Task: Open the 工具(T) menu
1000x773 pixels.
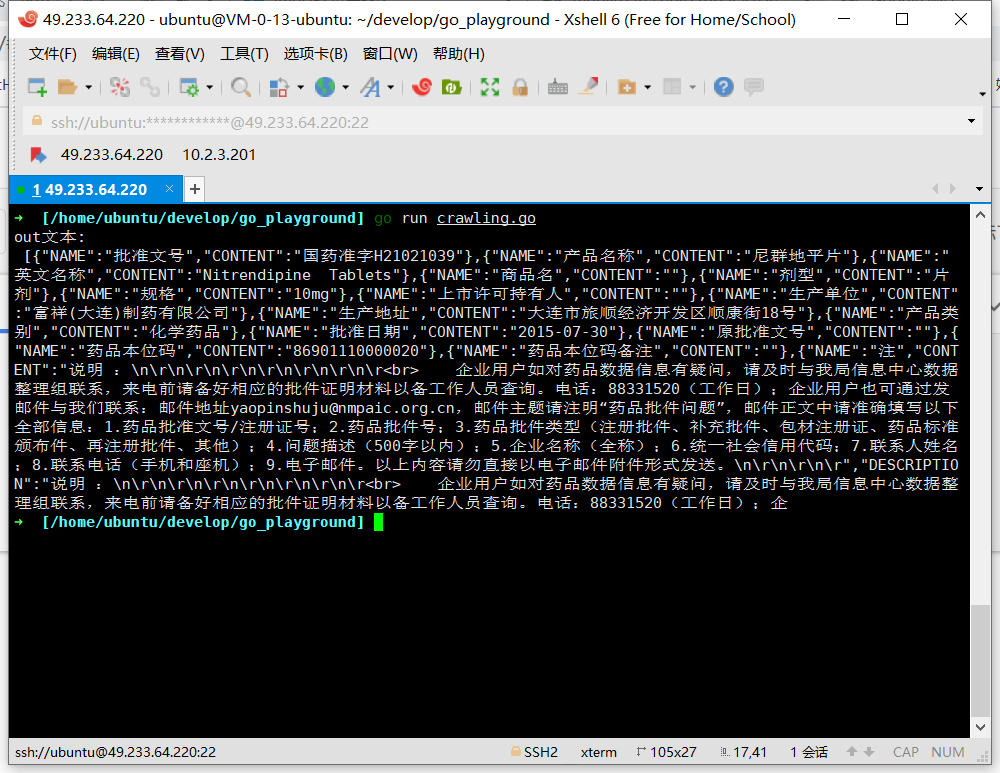Action: coord(244,54)
